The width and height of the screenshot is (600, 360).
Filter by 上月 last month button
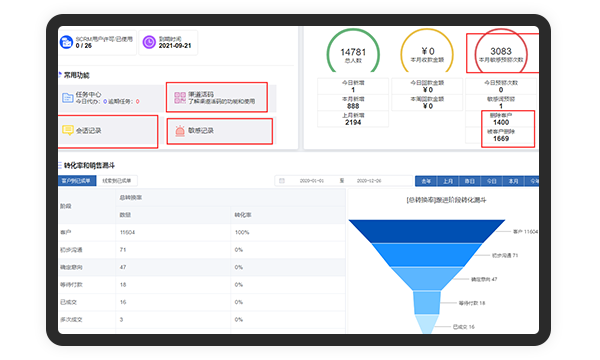click(x=448, y=181)
